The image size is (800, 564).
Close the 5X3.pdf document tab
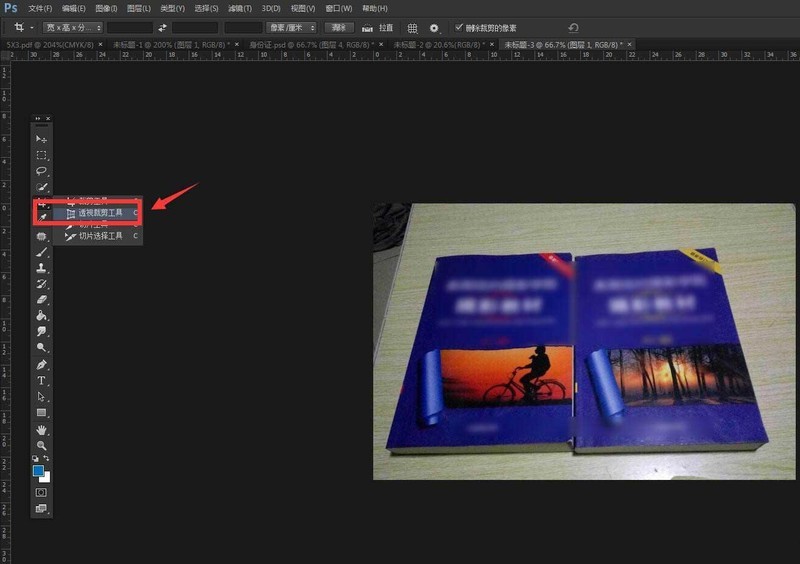click(x=101, y=44)
